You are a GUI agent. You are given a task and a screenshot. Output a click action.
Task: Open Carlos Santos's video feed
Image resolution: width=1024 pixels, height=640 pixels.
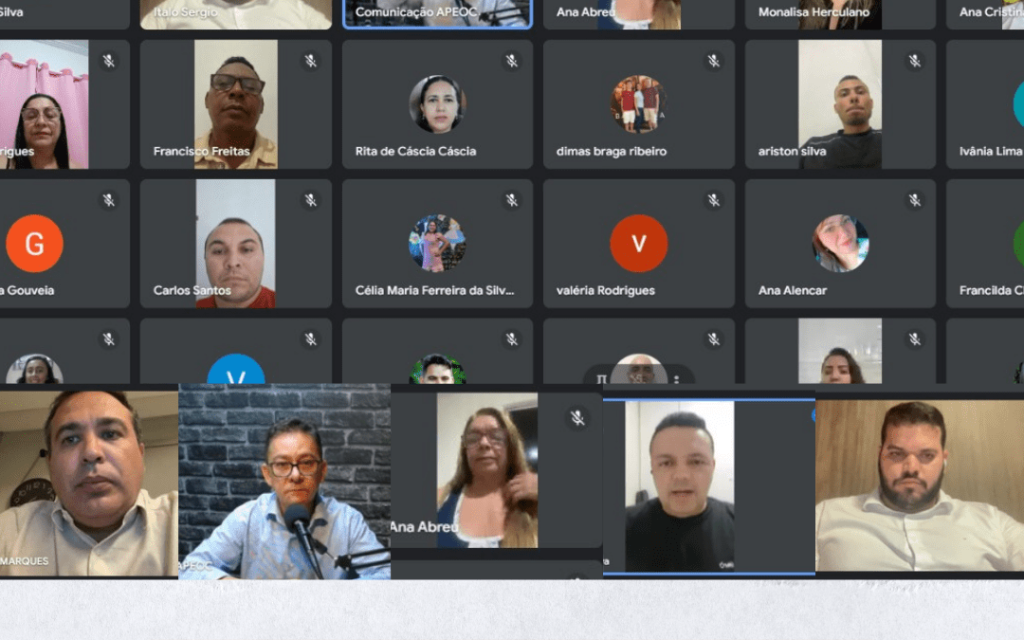point(236,244)
